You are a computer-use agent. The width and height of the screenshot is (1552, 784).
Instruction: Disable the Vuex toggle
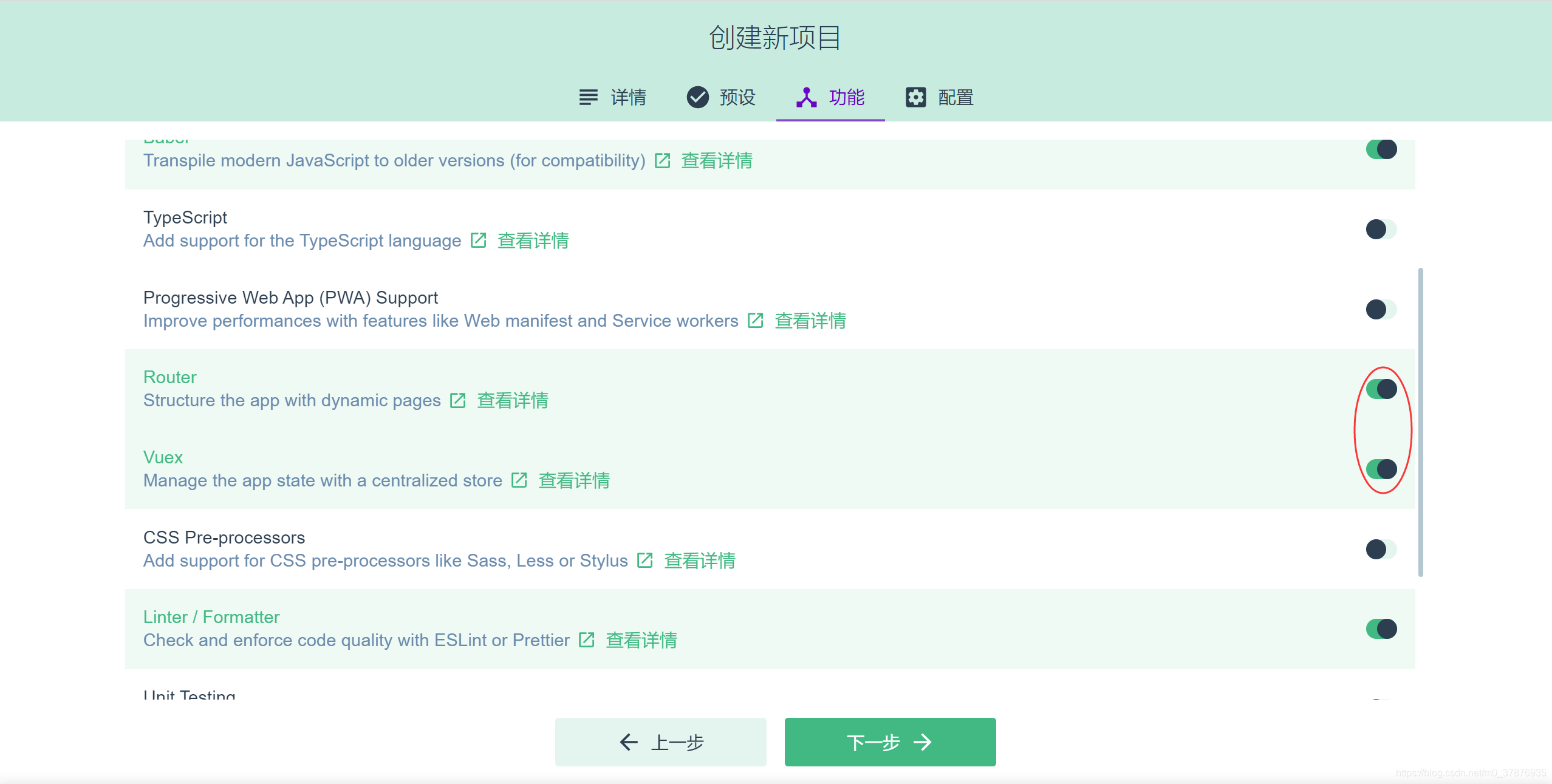click(x=1381, y=469)
